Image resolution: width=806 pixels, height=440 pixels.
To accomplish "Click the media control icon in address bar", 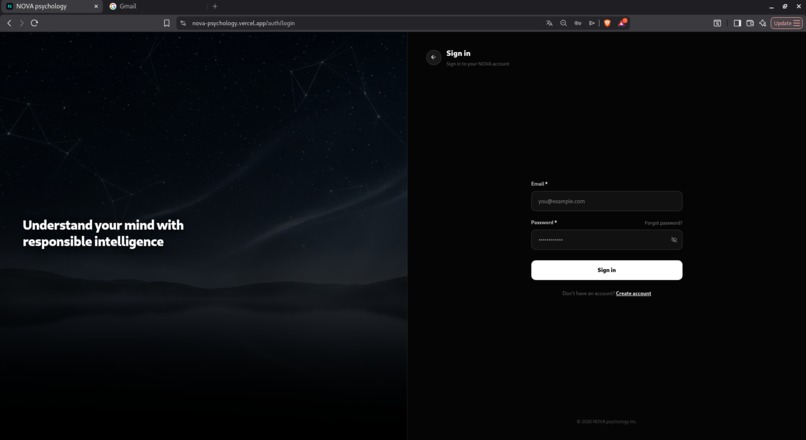I will [592, 23].
